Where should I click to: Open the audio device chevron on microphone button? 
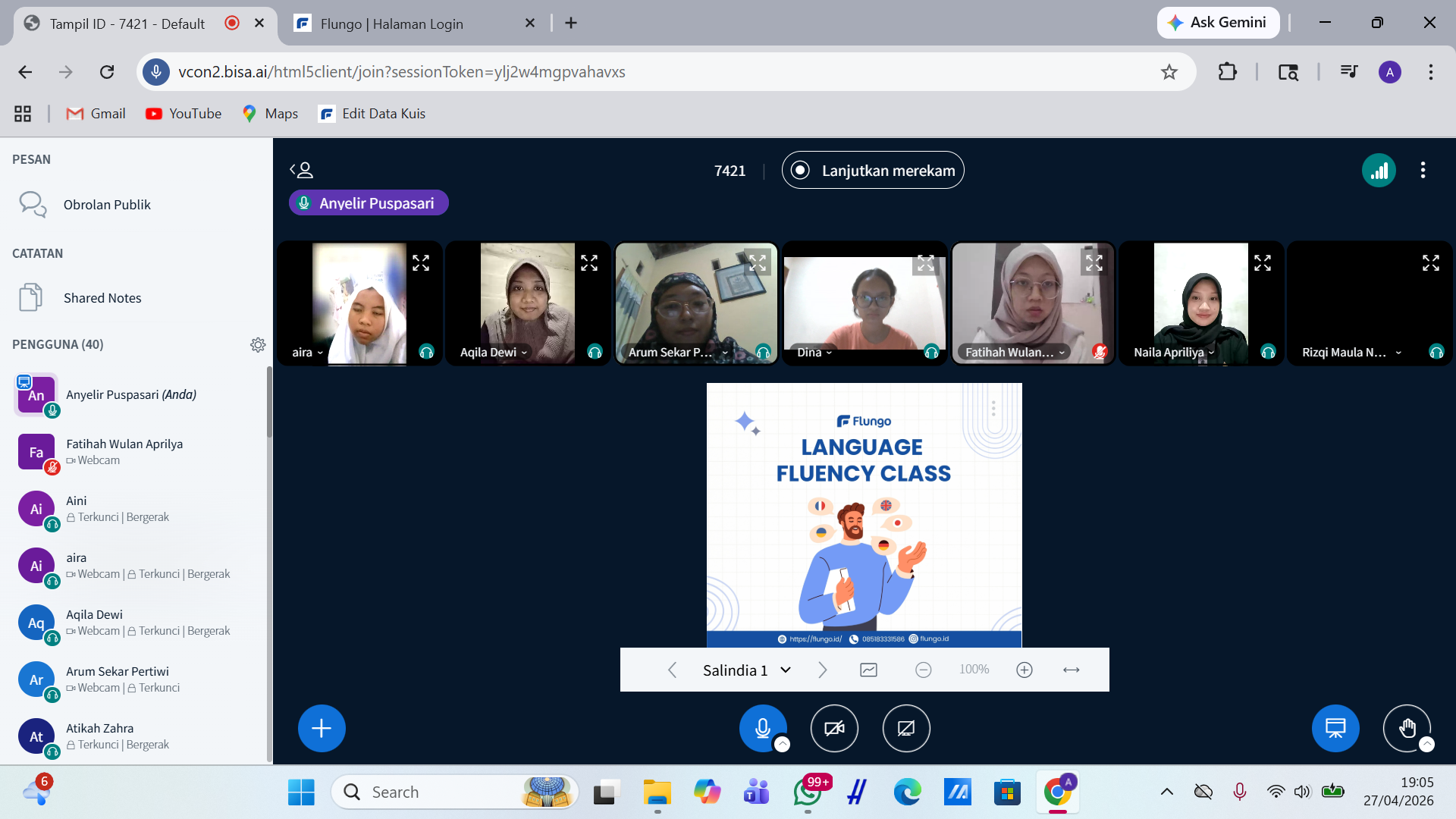[x=782, y=744]
